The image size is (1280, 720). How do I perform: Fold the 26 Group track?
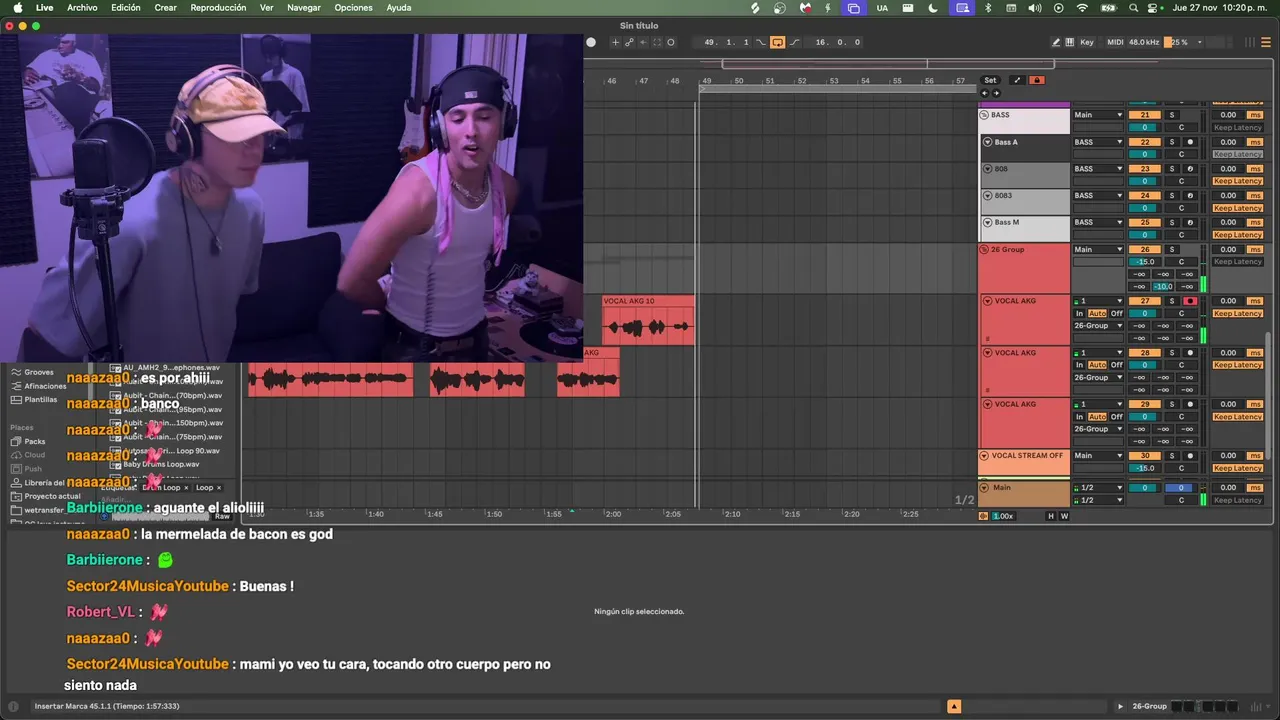(x=984, y=249)
